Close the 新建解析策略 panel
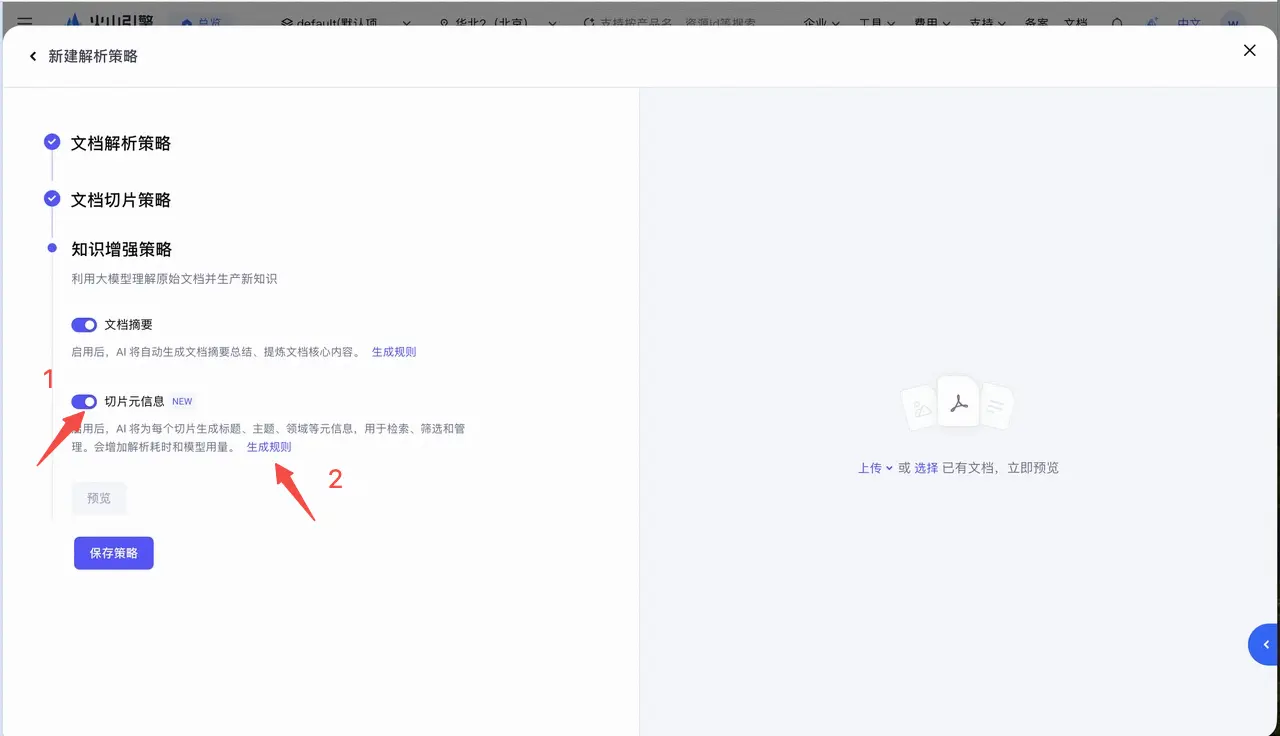The width and height of the screenshot is (1280, 736). (x=1249, y=50)
